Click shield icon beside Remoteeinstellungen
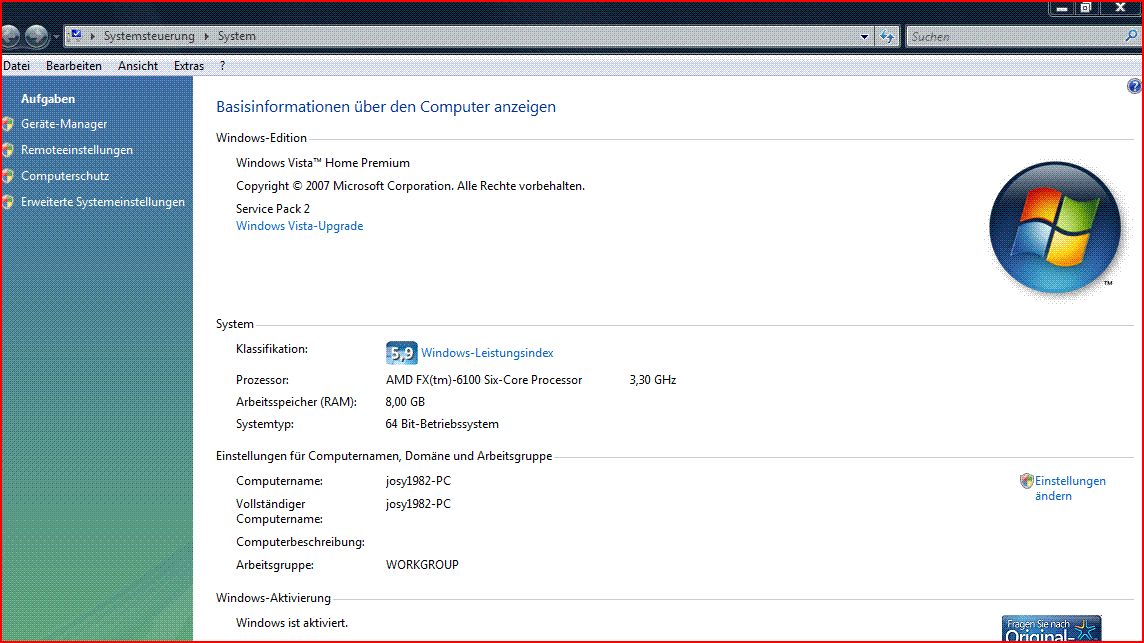The width and height of the screenshot is (1144, 643). point(8,150)
